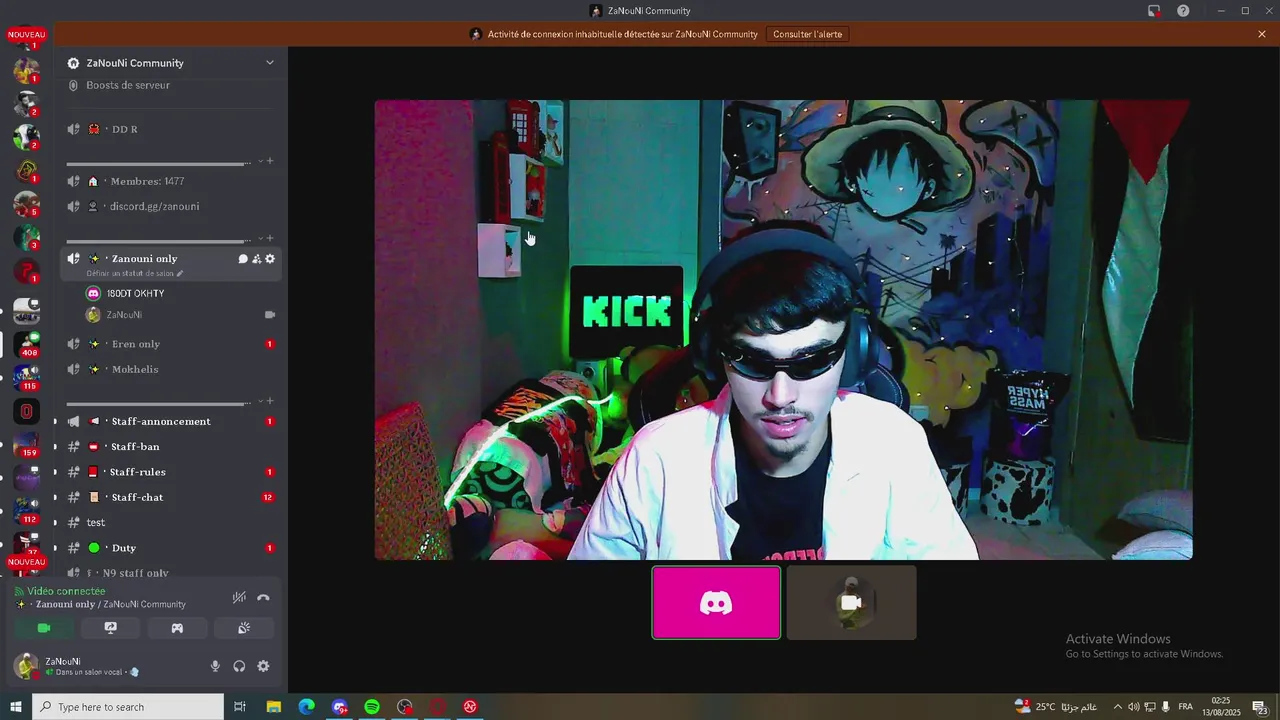Screen dimensions: 1280x720
Task: Click Définir un statut de salon
Action: 134,273
